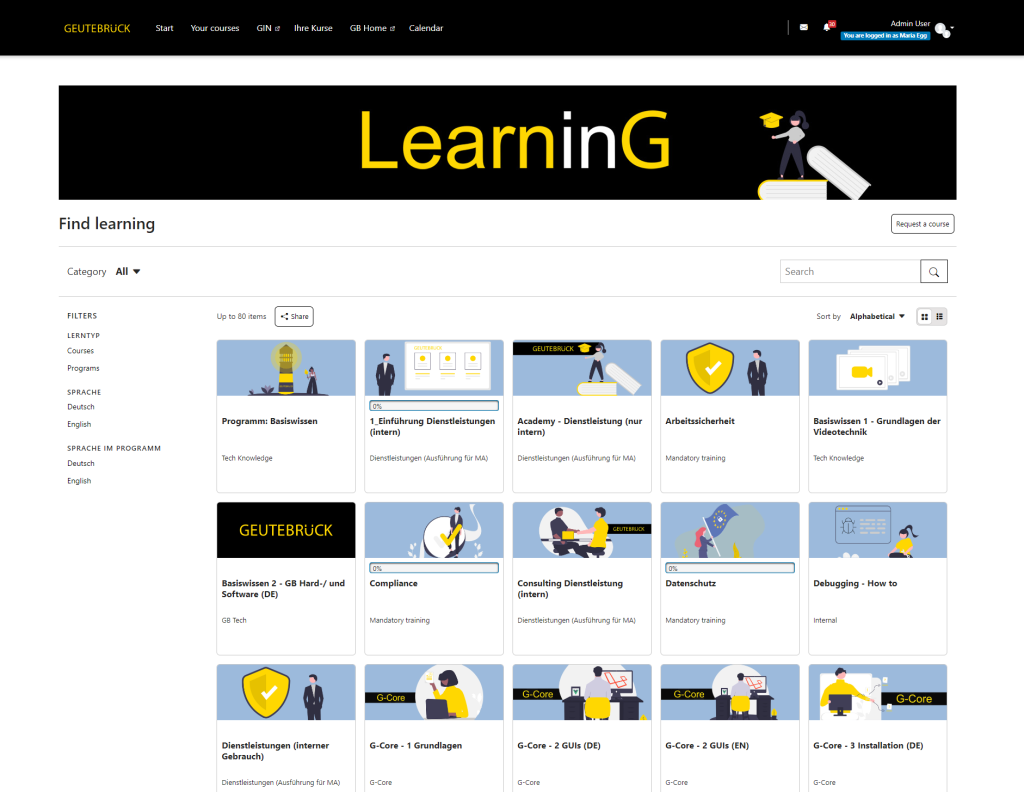Click the GB Tech category label
The height and width of the screenshot is (792, 1024).
pyautogui.click(x=234, y=620)
